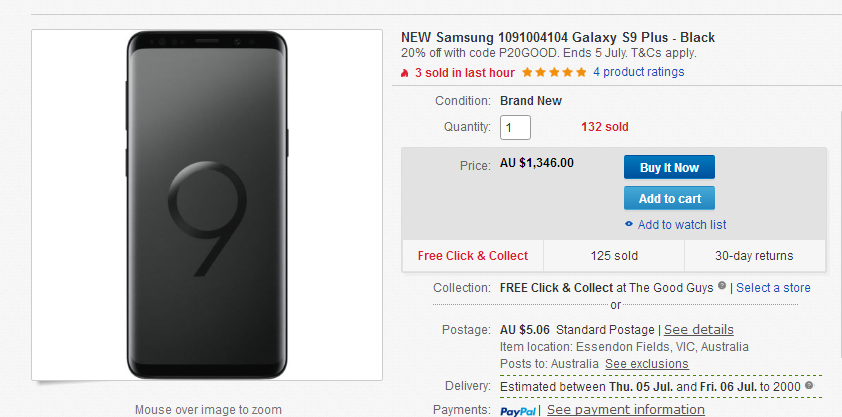Add this item to watch list
842x417 pixels.
point(681,225)
